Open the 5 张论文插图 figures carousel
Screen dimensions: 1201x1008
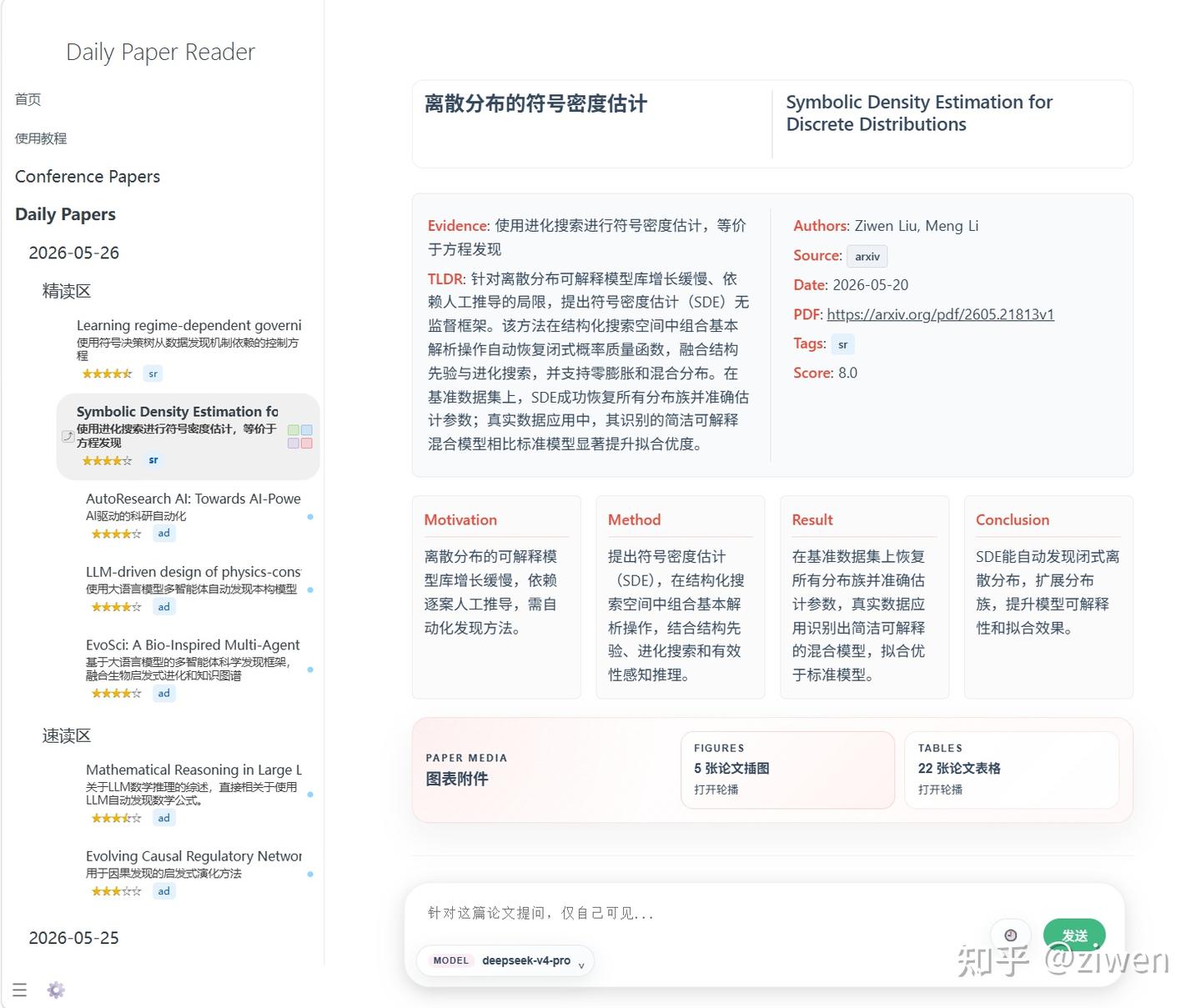(787, 770)
